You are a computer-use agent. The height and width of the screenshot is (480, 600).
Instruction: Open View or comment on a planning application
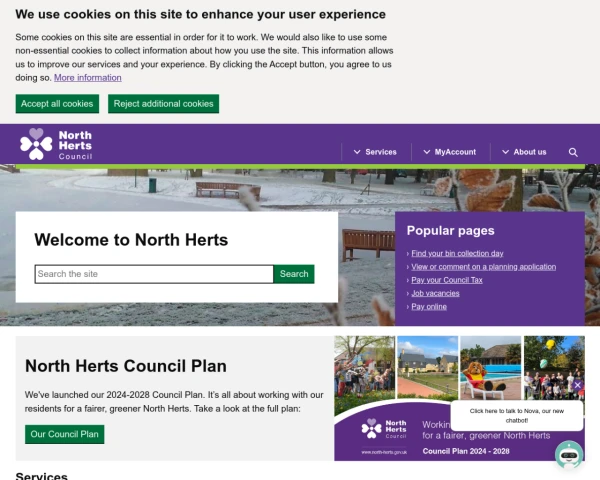[x=484, y=267]
